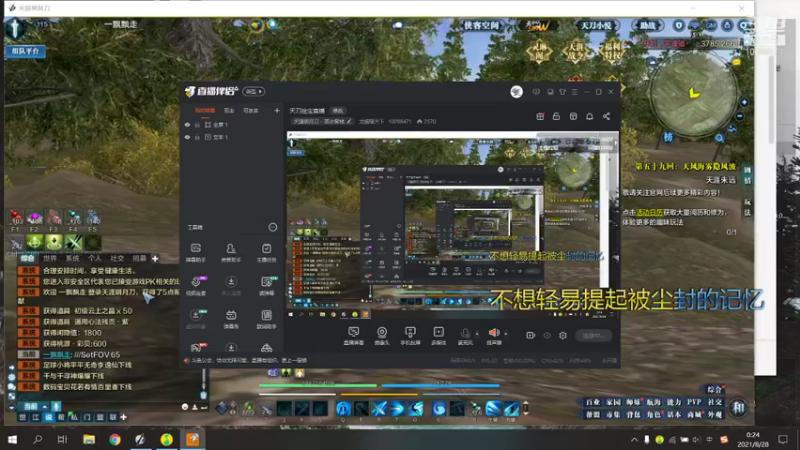Show hidden system tray icons chevron
This screenshot has width=800, height=450.
click(634, 440)
